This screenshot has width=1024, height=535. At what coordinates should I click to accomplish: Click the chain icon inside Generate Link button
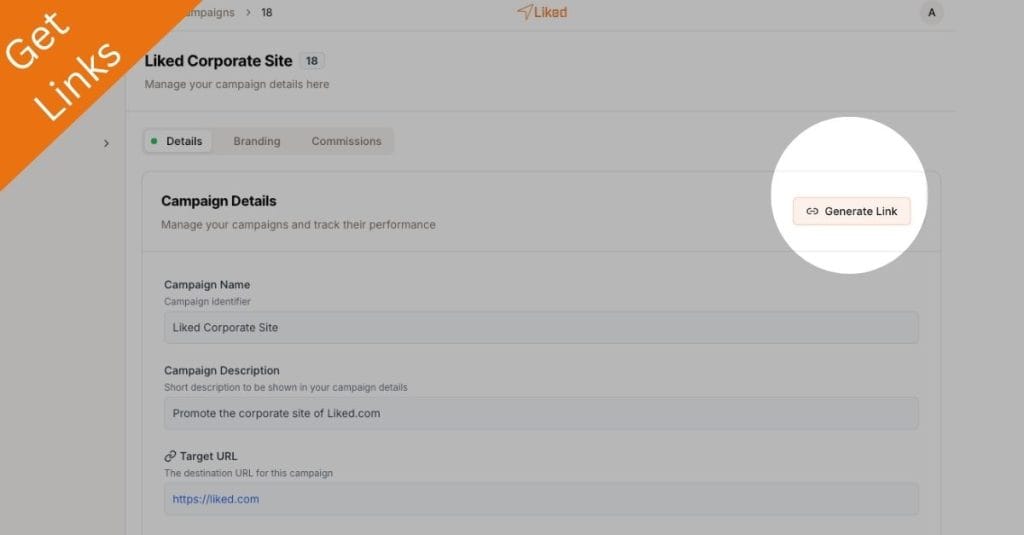tap(812, 212)
